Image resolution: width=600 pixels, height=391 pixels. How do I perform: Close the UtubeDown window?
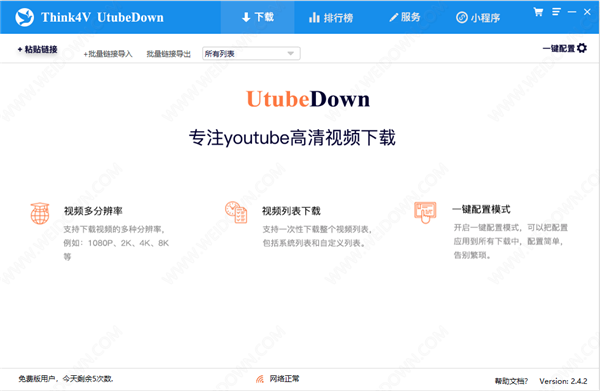[x=587, y=12]
